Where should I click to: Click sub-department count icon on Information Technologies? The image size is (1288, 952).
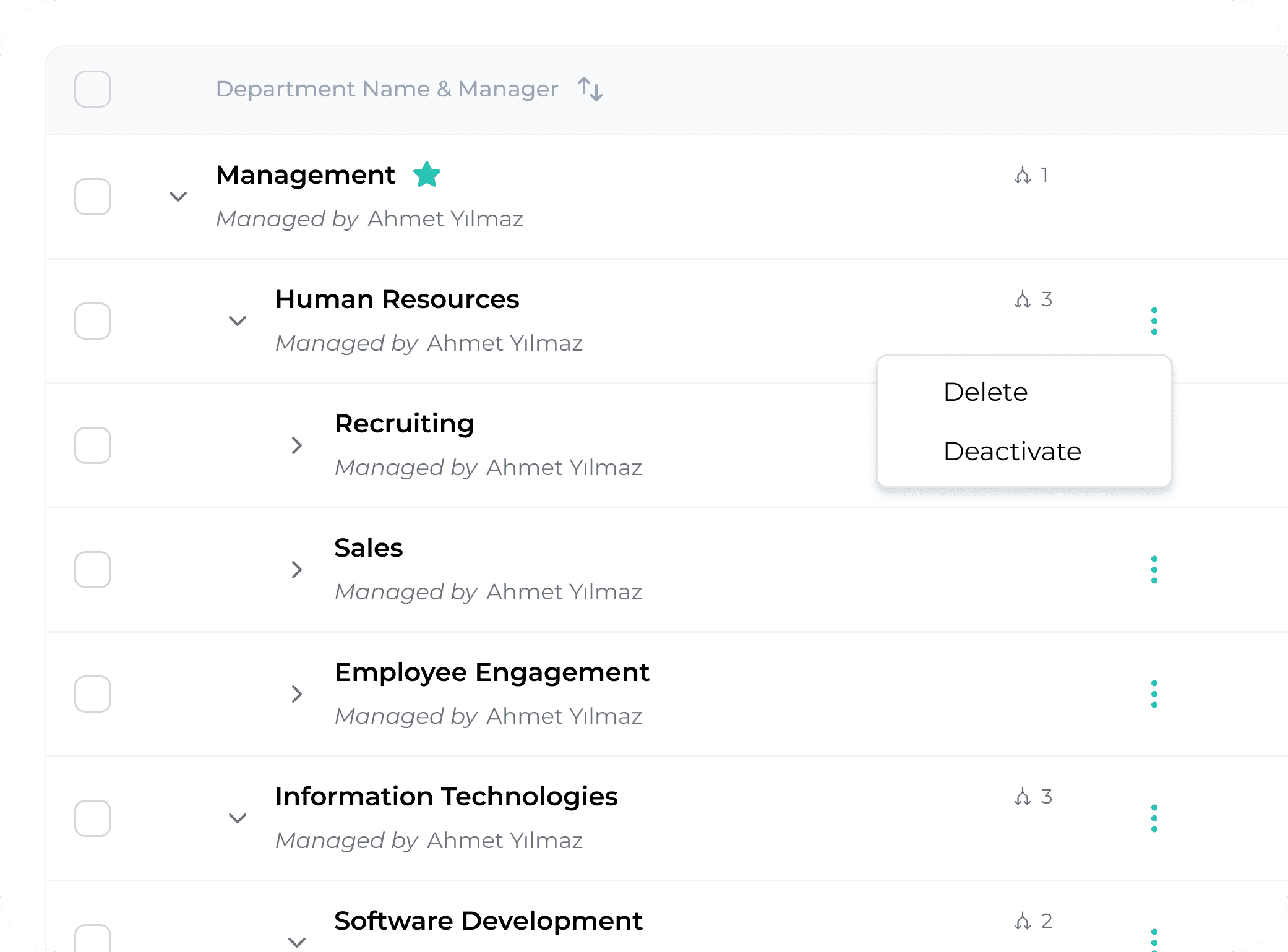1023,797
